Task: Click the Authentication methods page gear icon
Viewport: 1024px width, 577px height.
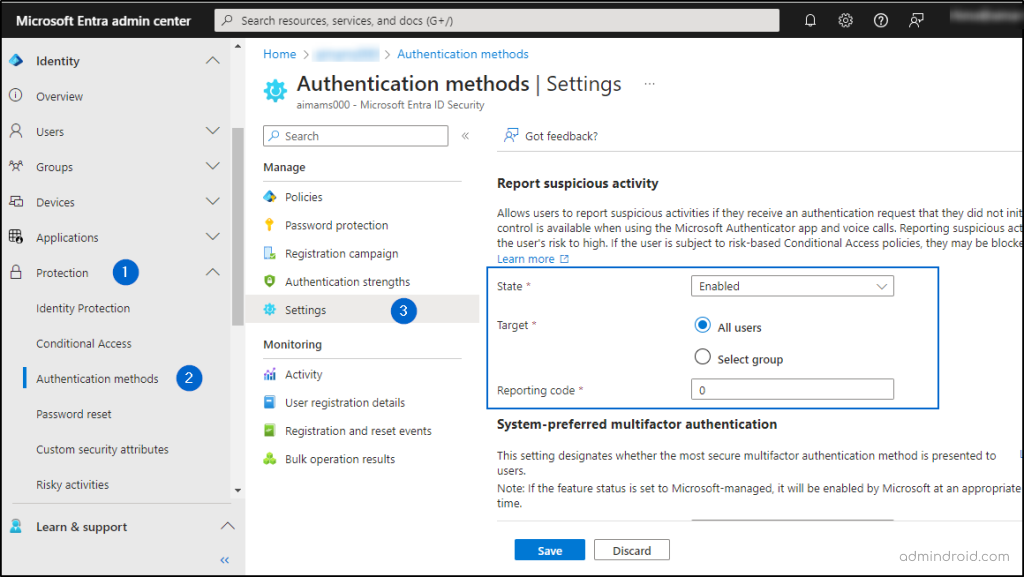Action: pyautogui.click(x=275, y=90)
